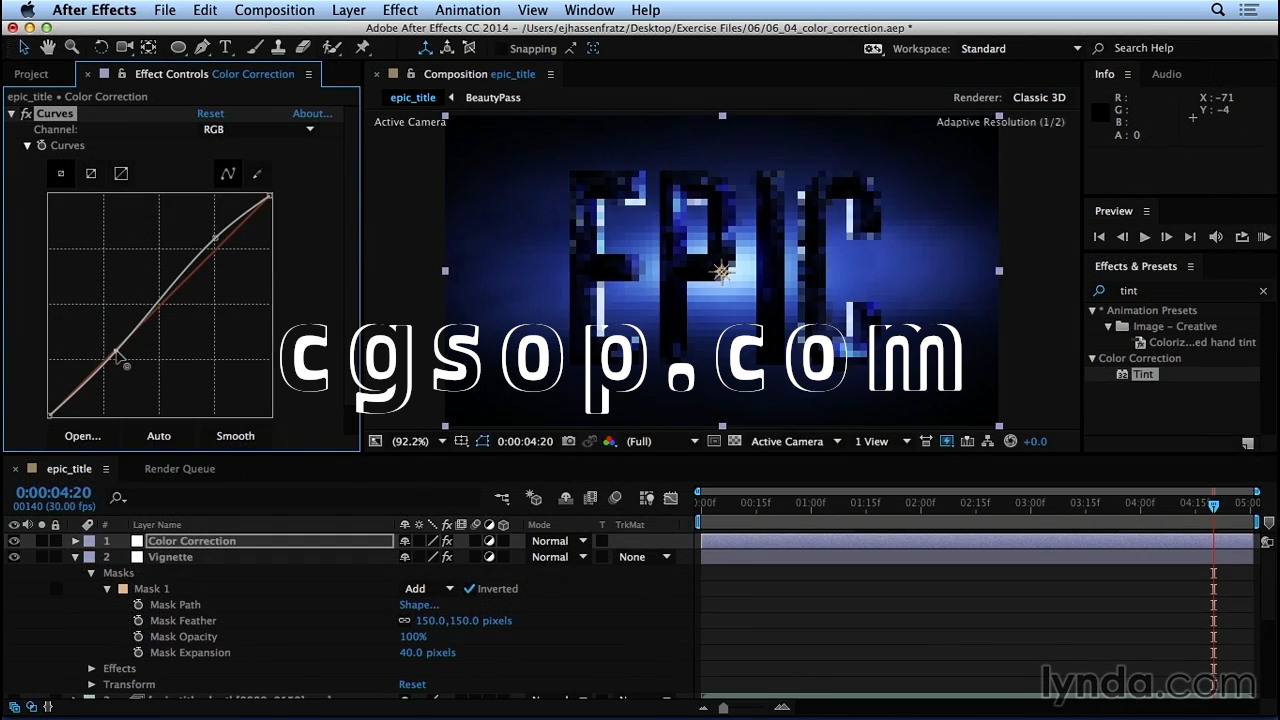The image size is (1280, 720).
Task: Open the Active Camera view dropdown
Action: (x=797, y=441)
